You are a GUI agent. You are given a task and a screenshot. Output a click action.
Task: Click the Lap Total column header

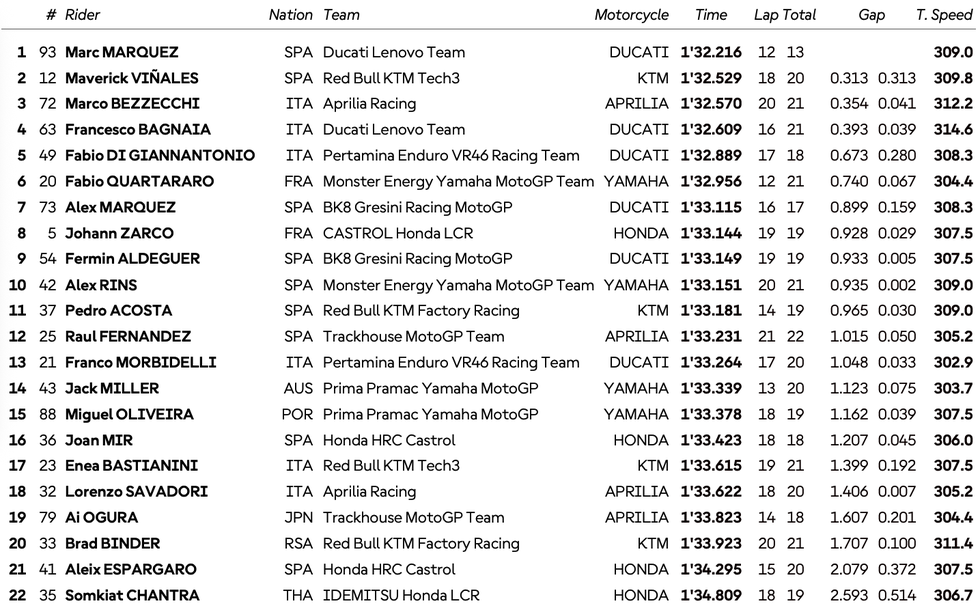click(784, 15)
